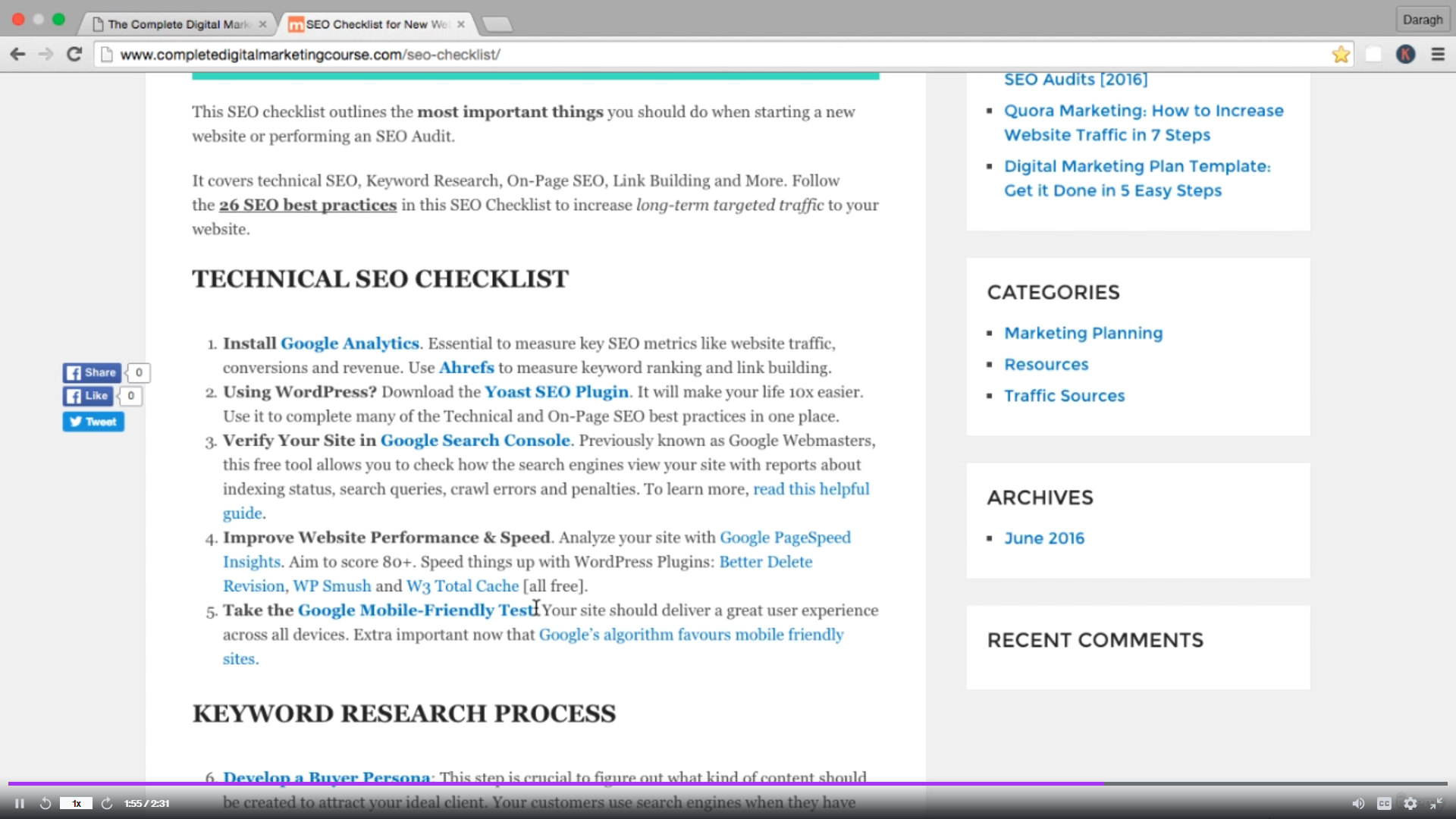Click the Twitter Tweet button
The width and height of the screenshot is (1456, 819).
point(93,422)
